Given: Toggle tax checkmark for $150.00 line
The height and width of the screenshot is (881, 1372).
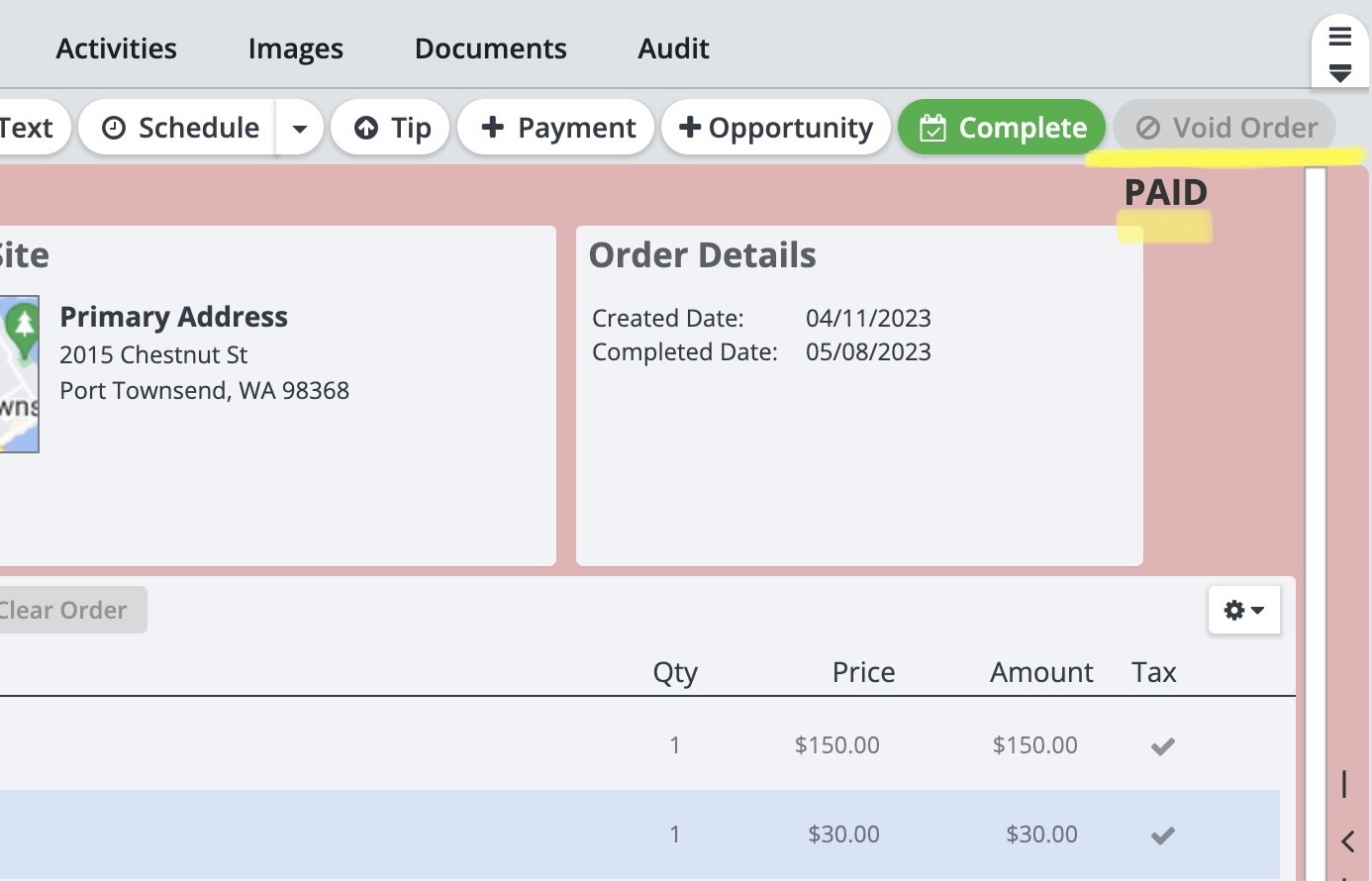Looking at the screenshot, I should [x=1162, y=745].
